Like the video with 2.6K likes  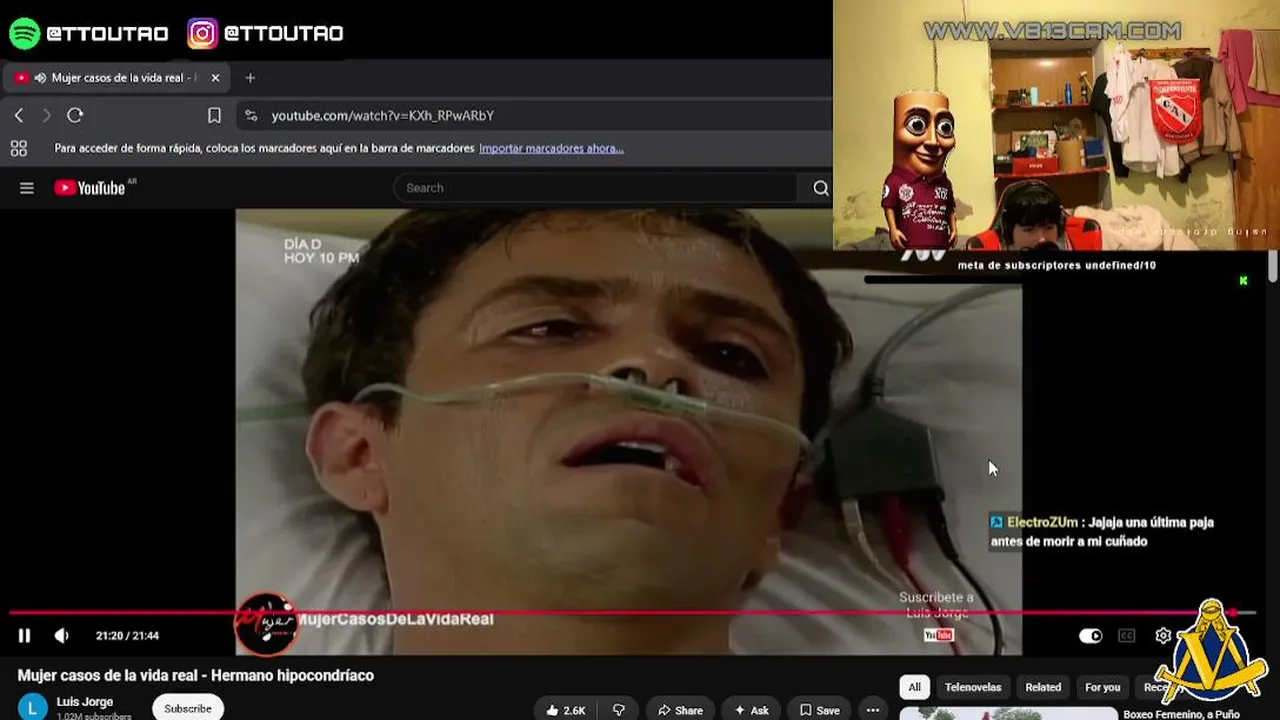click(565, 710)
